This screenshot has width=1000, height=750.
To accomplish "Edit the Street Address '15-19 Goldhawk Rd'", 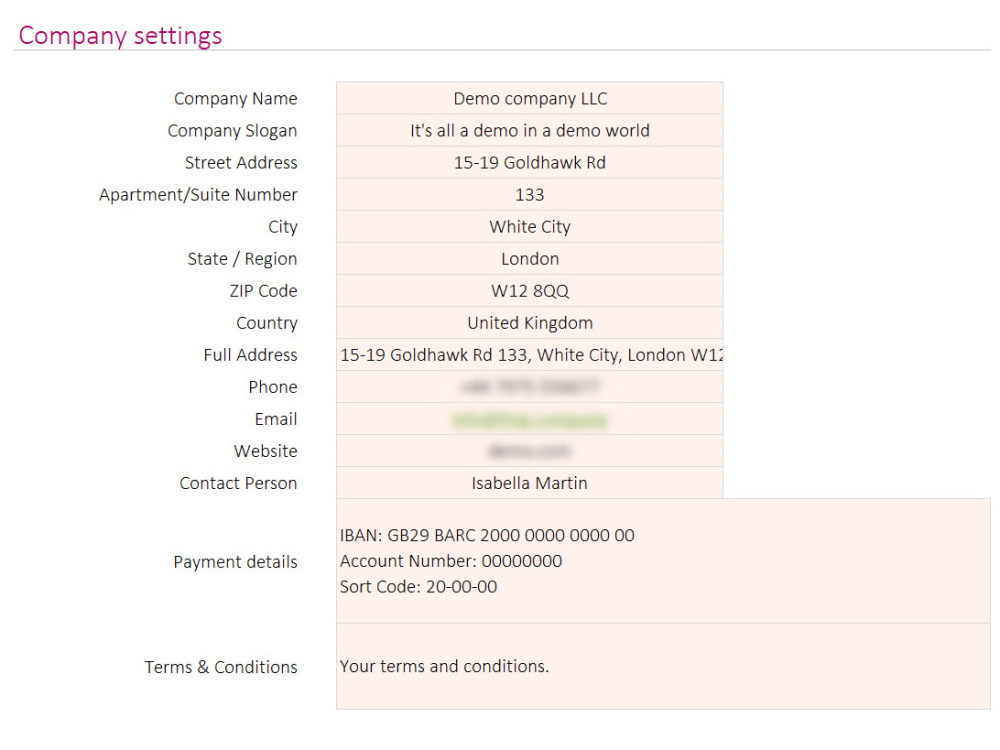I will point(529,163).
